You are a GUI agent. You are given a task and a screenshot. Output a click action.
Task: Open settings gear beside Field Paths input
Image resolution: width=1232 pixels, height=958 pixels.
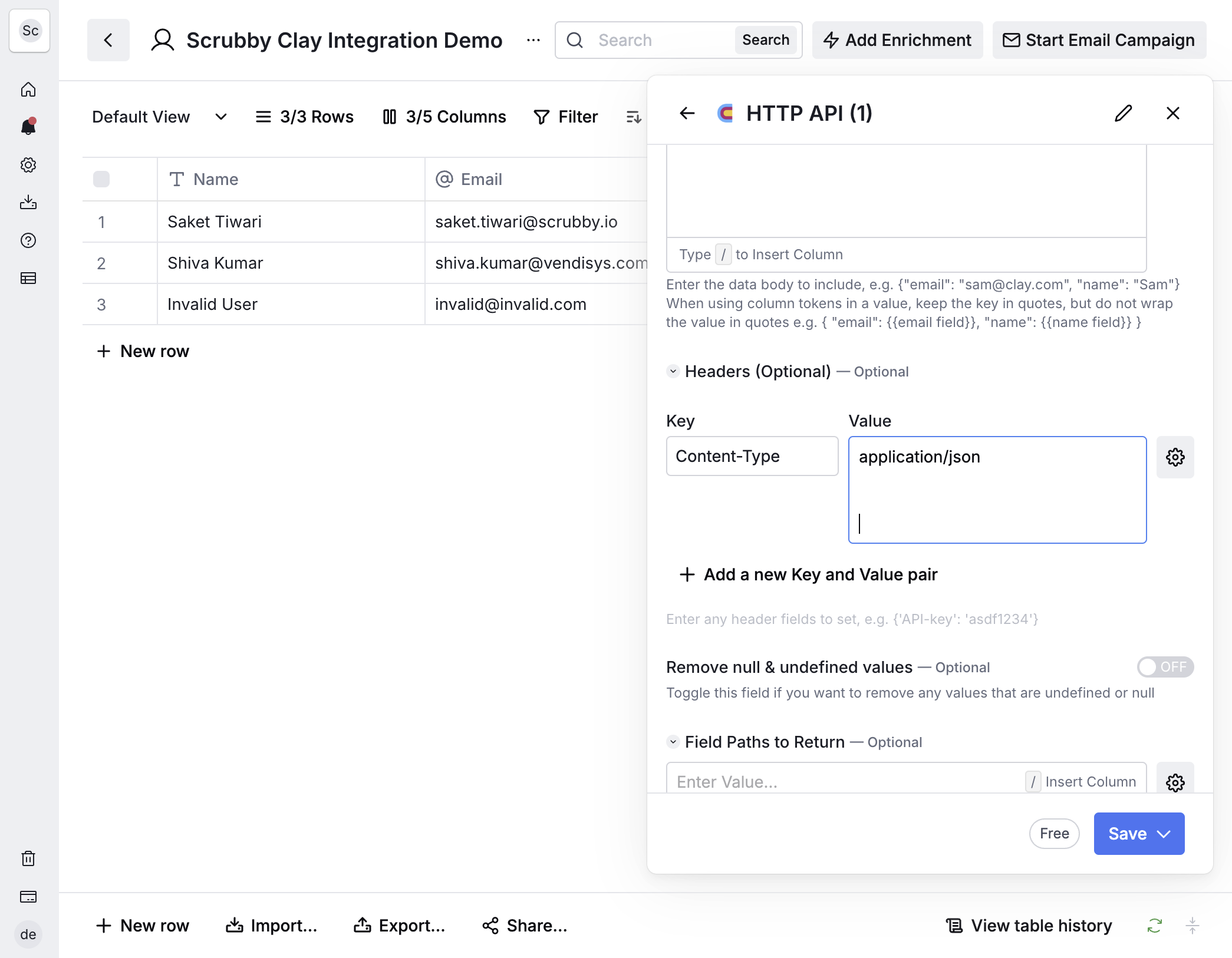pos(1175,781)
